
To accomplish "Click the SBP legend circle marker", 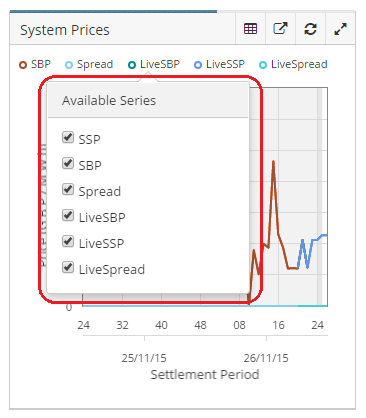I will pos(23,65).
